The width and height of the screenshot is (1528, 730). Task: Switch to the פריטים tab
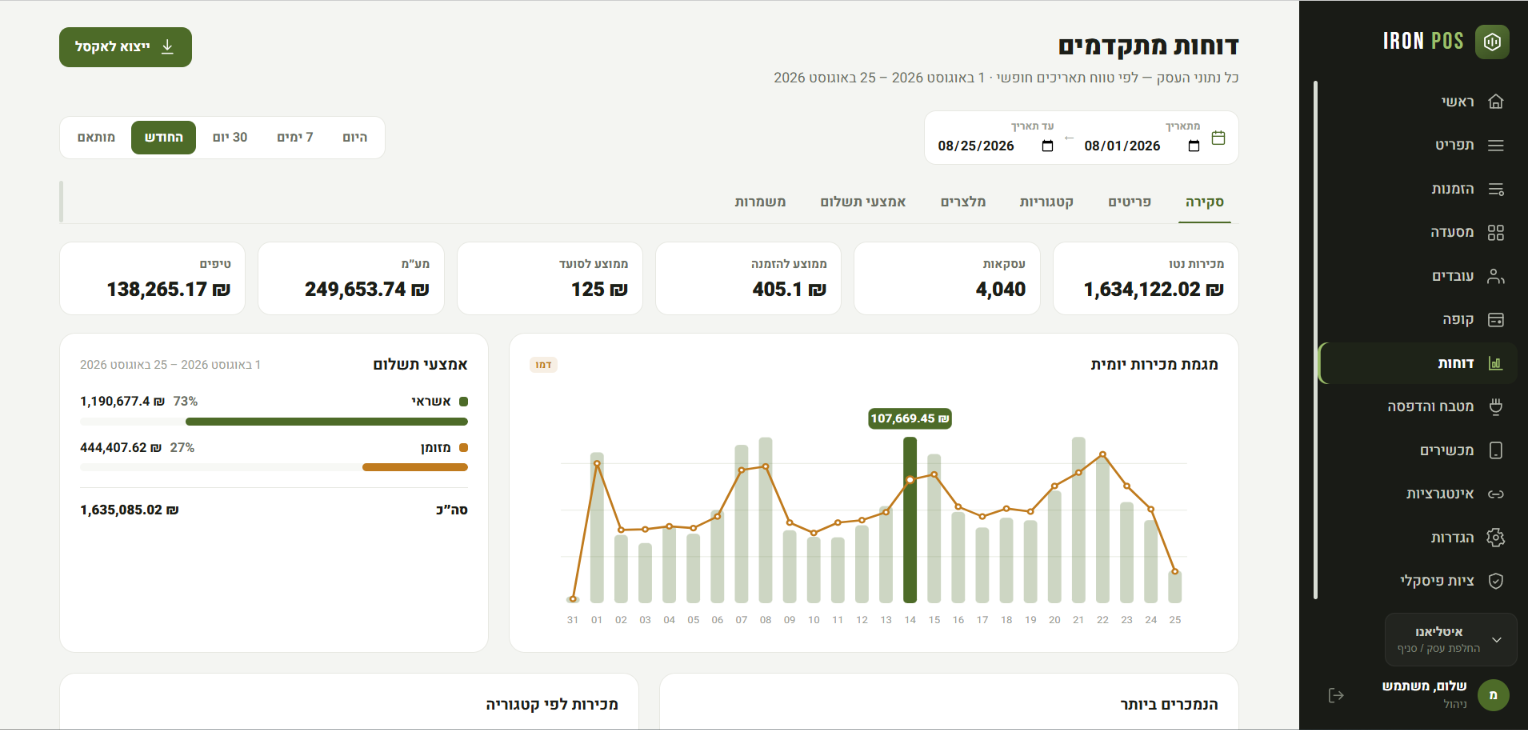(x=1129, y=202)
